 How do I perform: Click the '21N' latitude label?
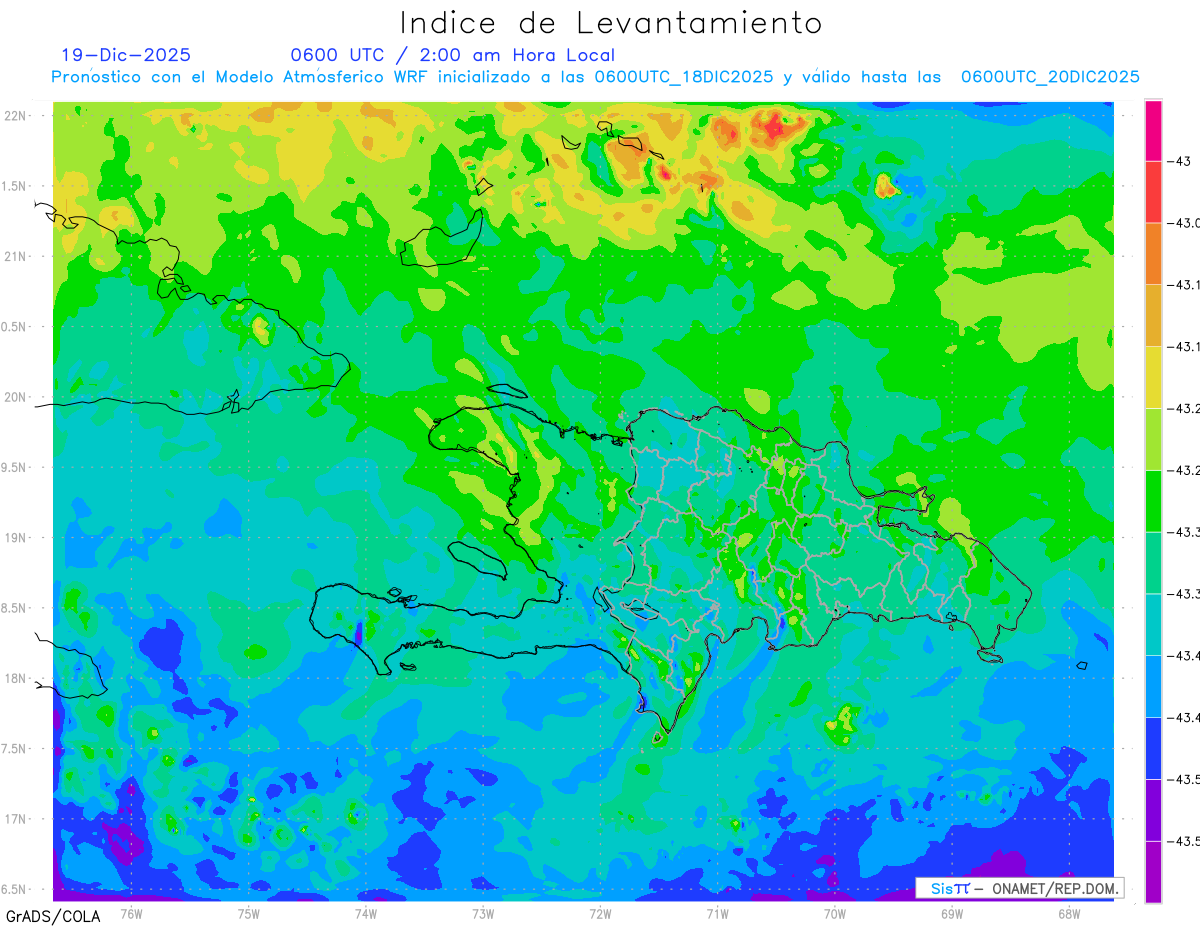17,257
